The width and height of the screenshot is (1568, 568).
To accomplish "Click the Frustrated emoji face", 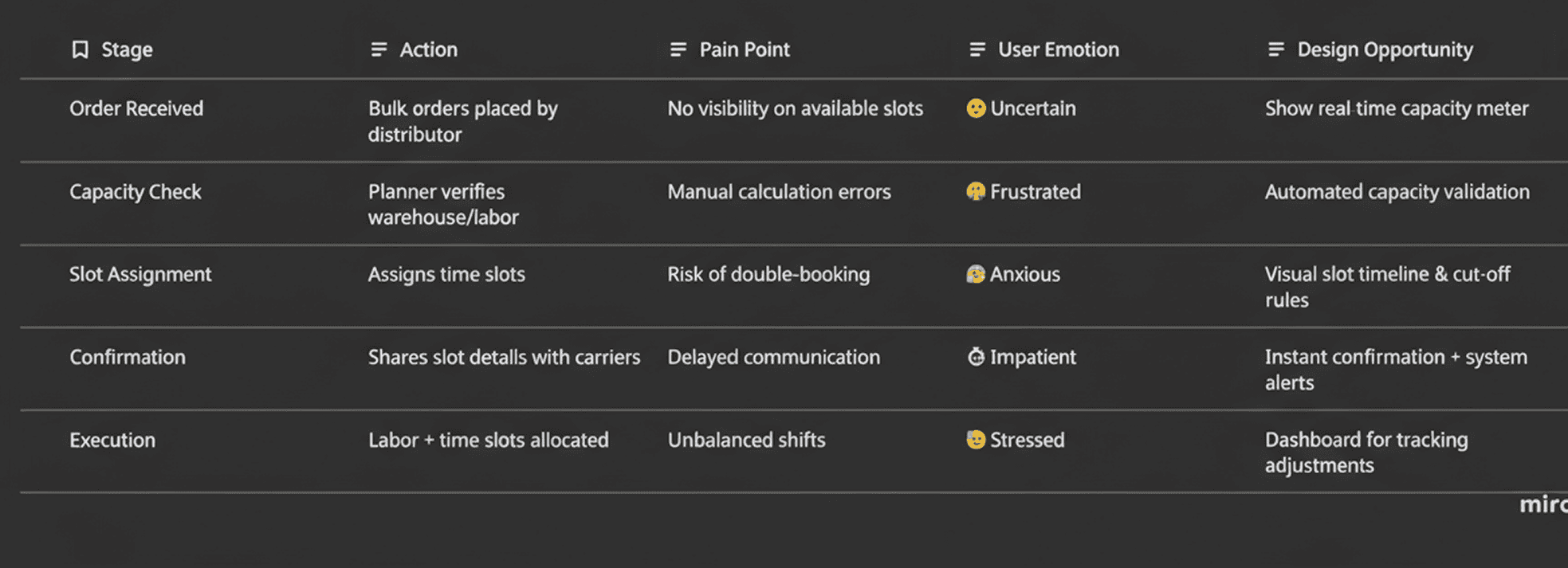I will click(976, 192).
